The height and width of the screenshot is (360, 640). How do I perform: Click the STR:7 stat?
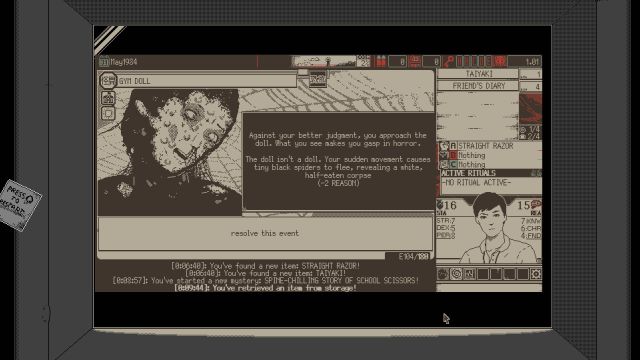(x=445, y=221)
